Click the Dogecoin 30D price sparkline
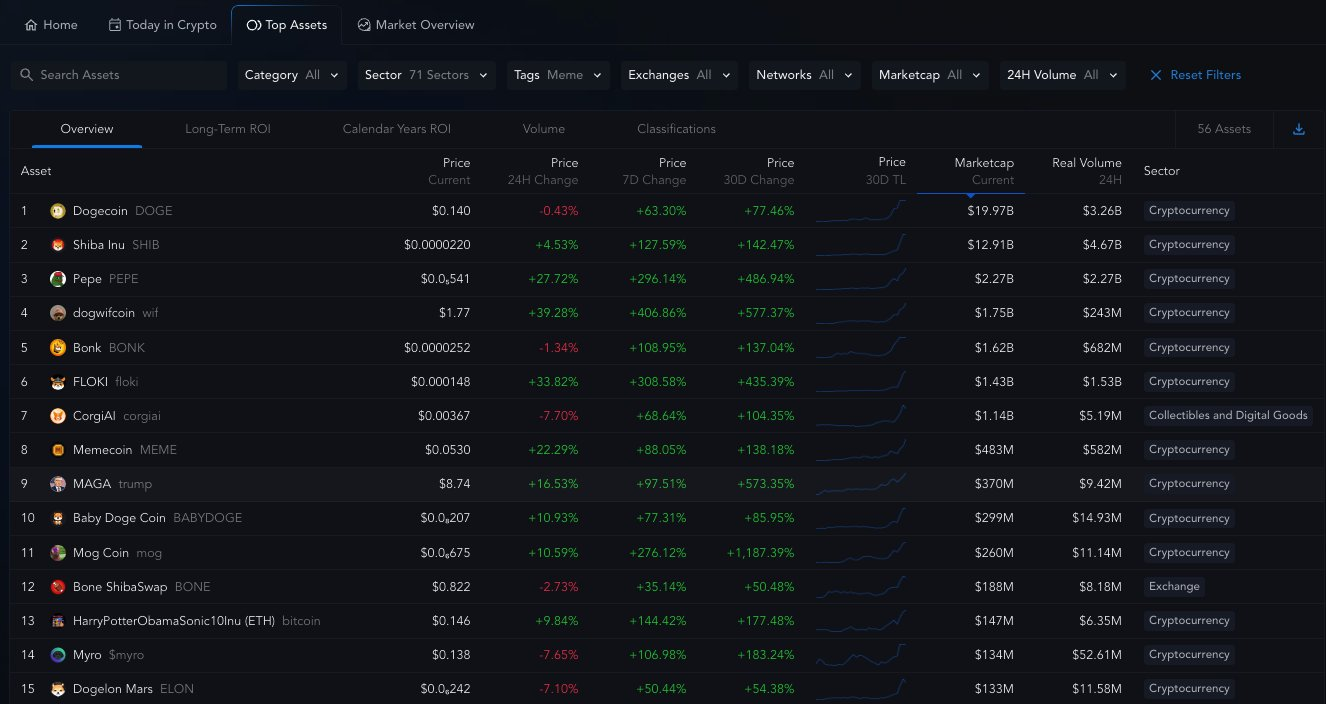This screenshot has height=704, width=1326. tap(861, 211)
